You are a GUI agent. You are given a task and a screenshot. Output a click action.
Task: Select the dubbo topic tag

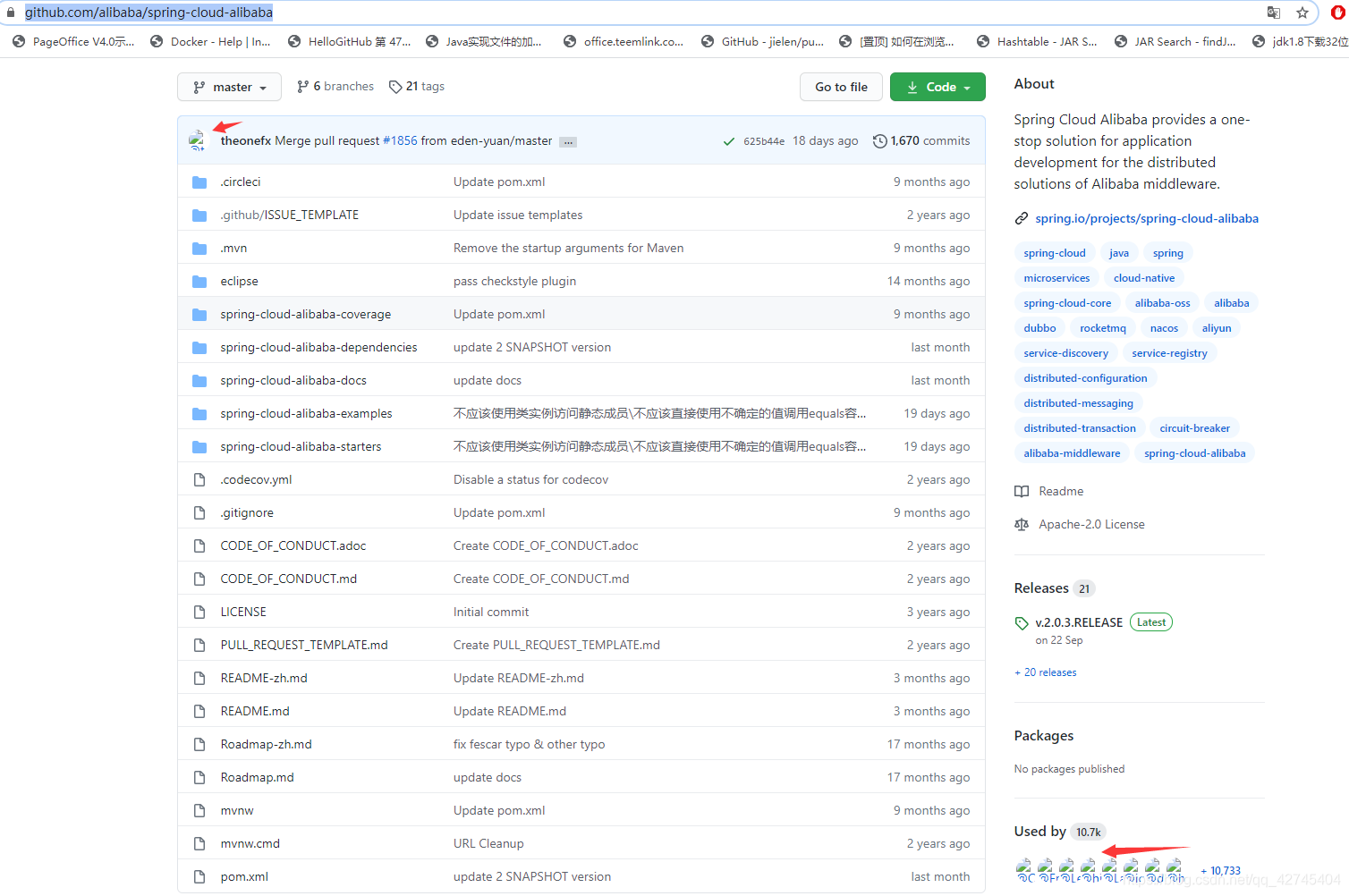click(x=1039, y=328)
